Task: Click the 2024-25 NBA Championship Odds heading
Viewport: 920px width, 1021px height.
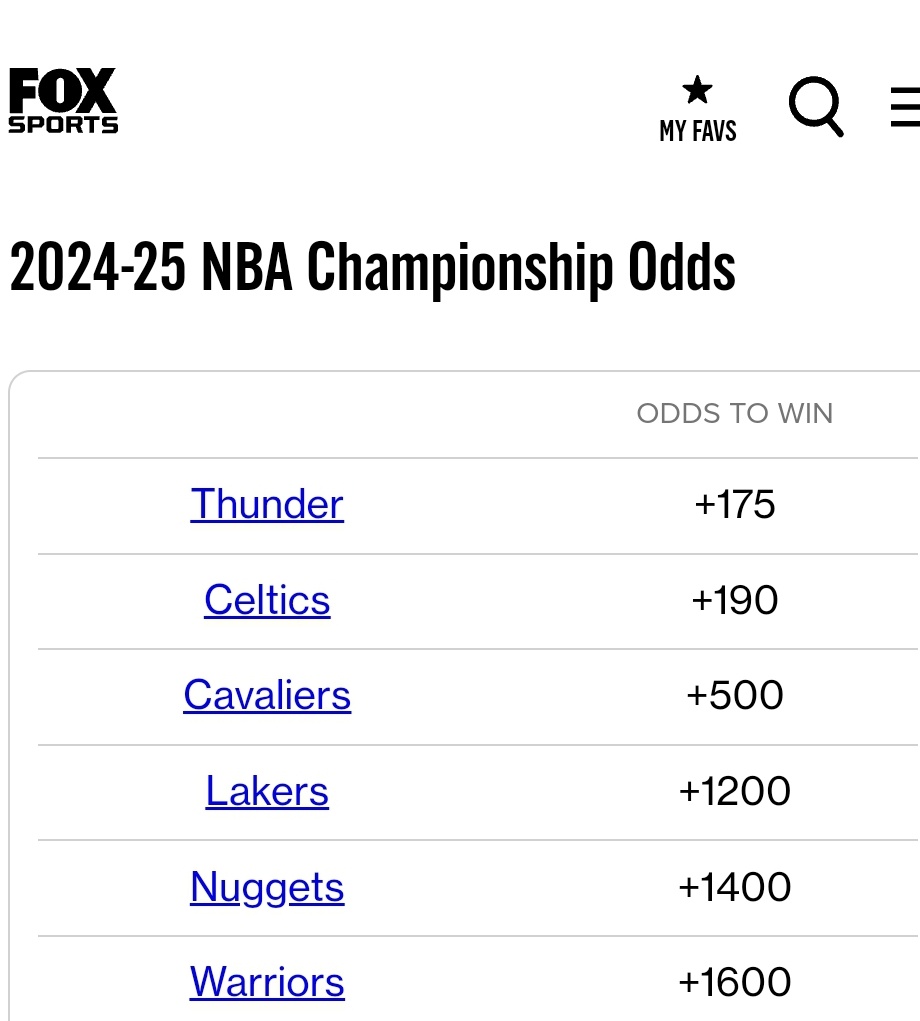Action: coord(372,267)
